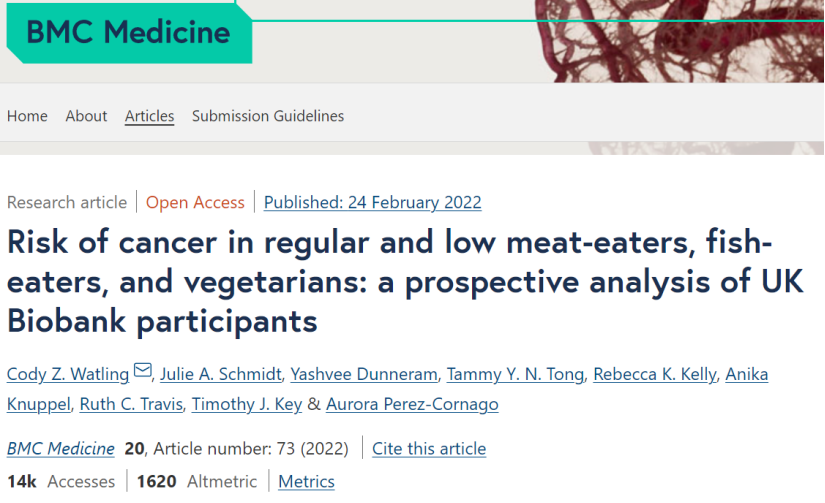Click the Published: 24 February 2022 link
The image size is (825, 503).
372,202
